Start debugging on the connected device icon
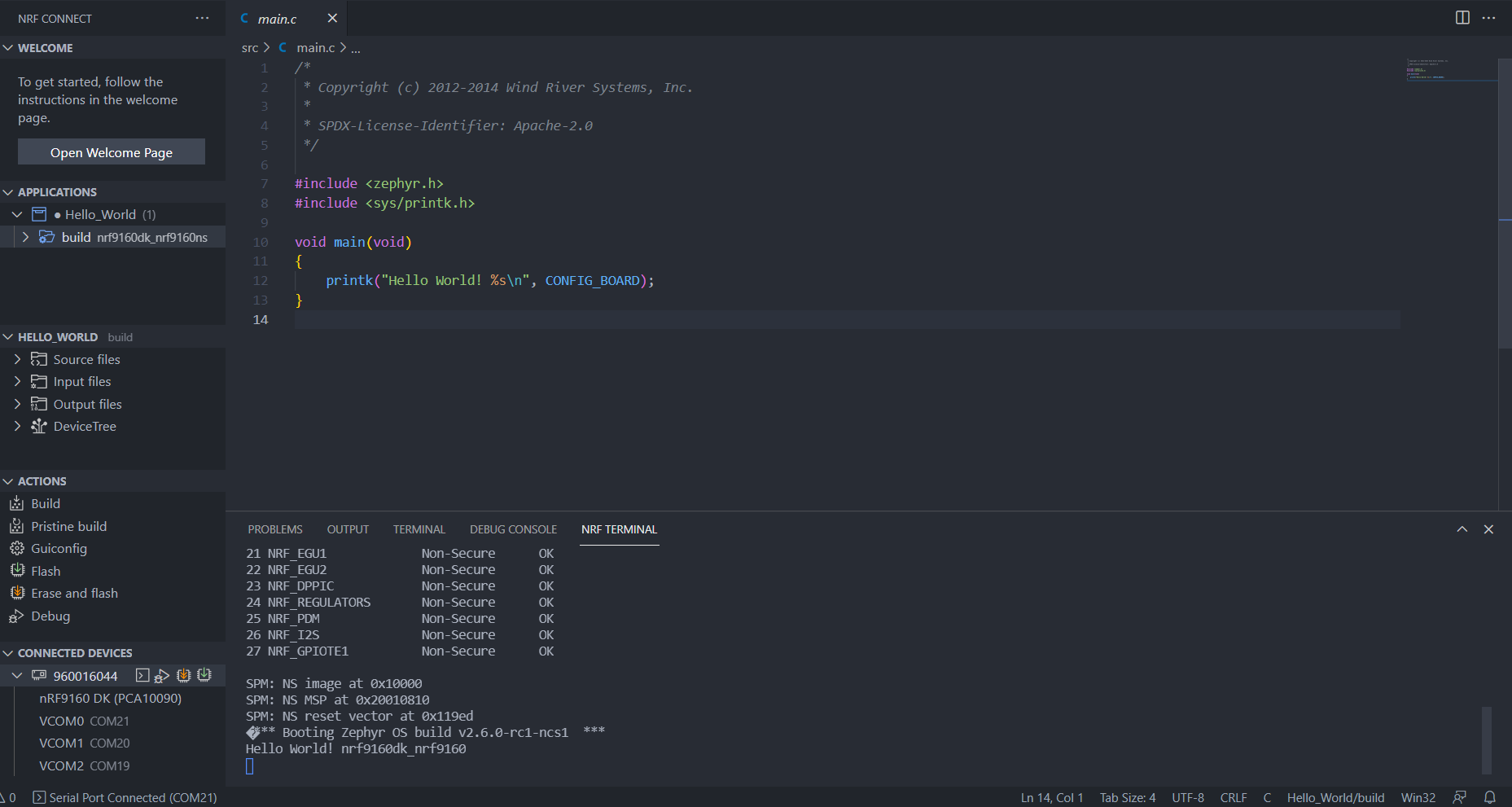 pyautogui.click(x=162, y=675)
